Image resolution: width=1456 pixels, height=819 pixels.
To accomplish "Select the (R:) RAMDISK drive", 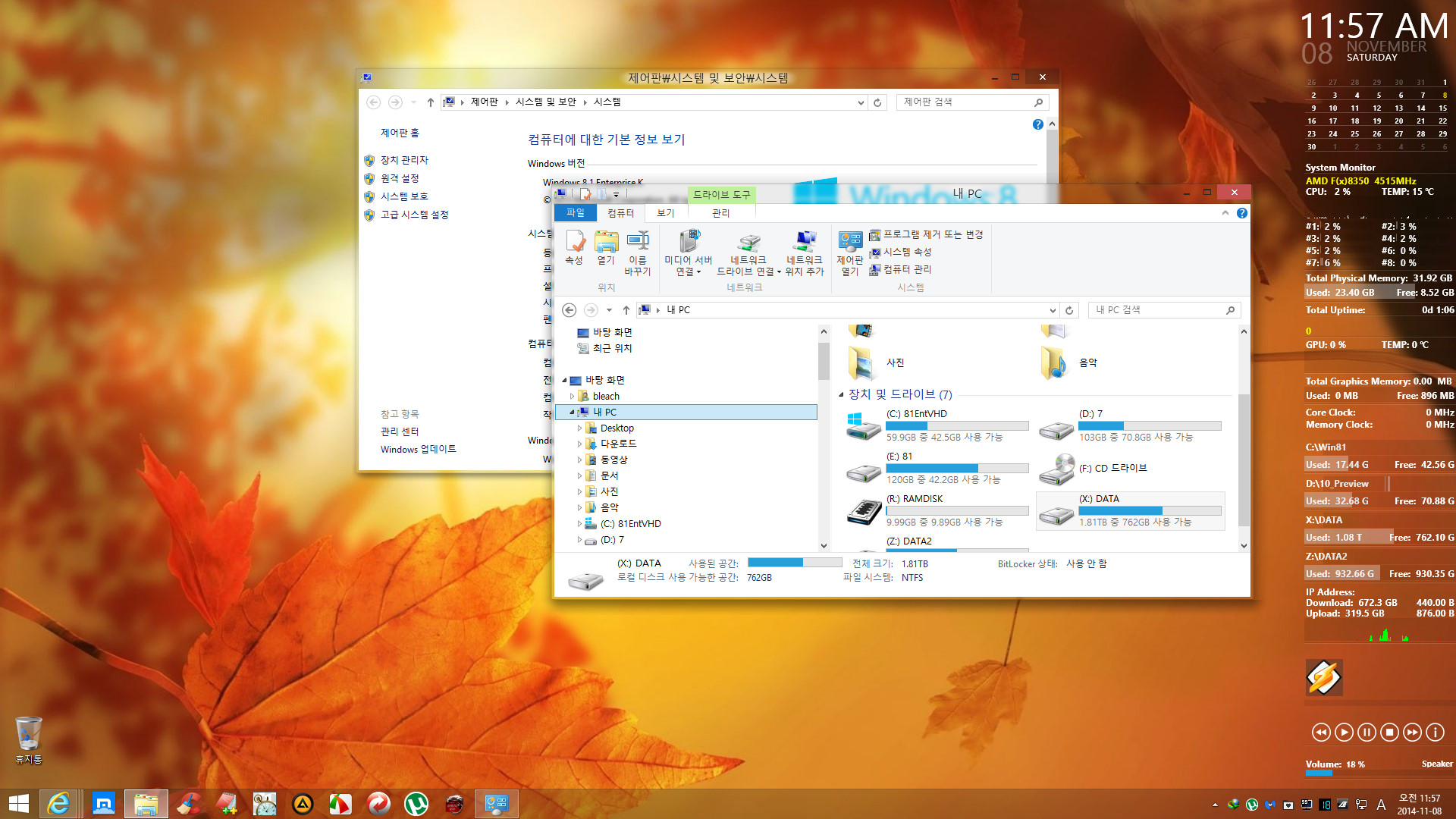I will pyautogui.click(x=937, y=511).
